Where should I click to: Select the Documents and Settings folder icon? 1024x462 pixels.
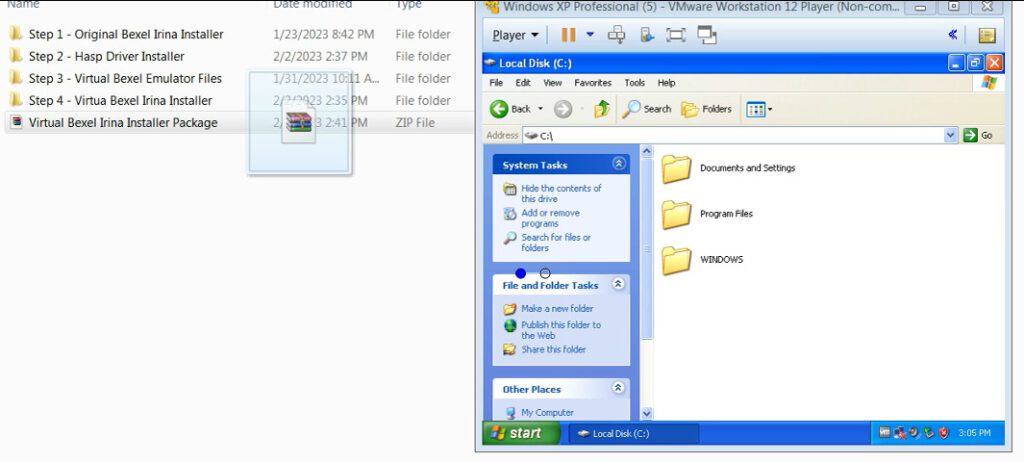676,168
